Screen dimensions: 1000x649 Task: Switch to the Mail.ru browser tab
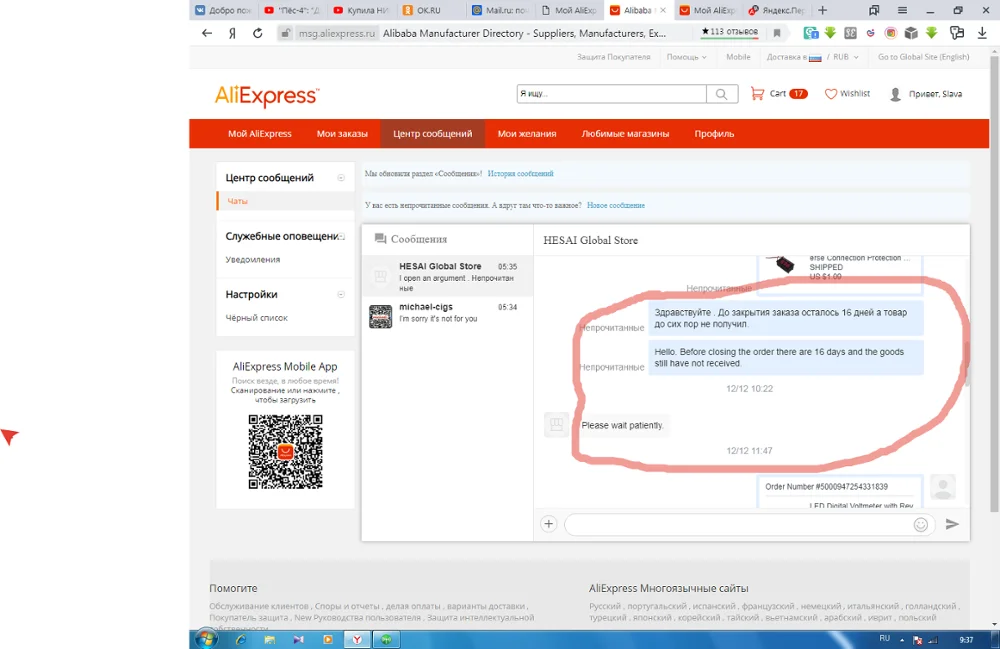coord(500,10)
